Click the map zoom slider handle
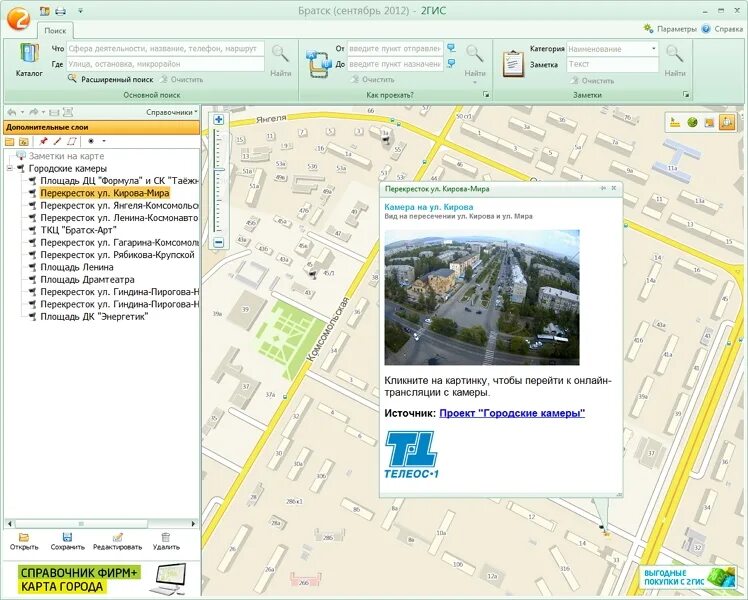Screen dimensions: 748x600 (218, 170)
